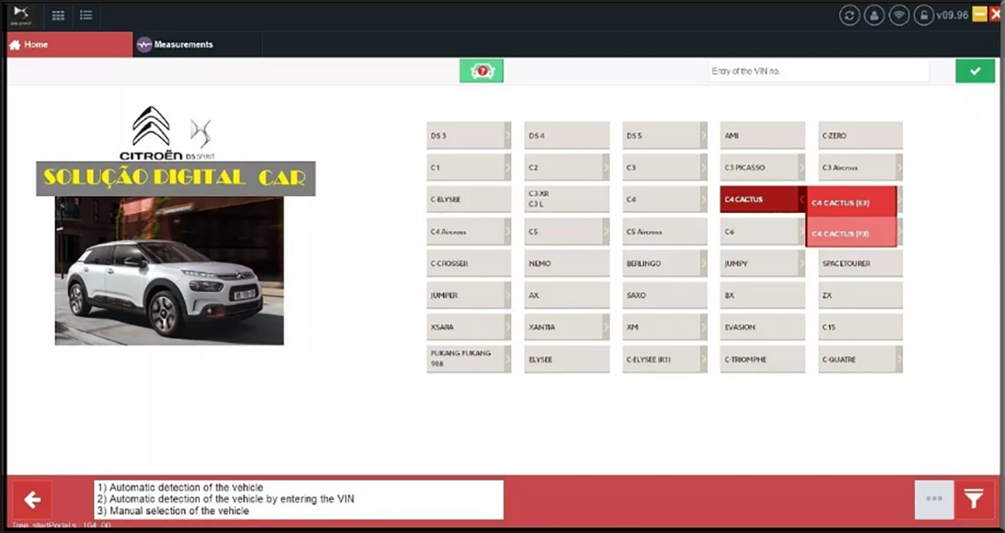This screenshot has width=1005, height=533.
Task: Select the C4 Aircross model
Action: tap(469, 231)
